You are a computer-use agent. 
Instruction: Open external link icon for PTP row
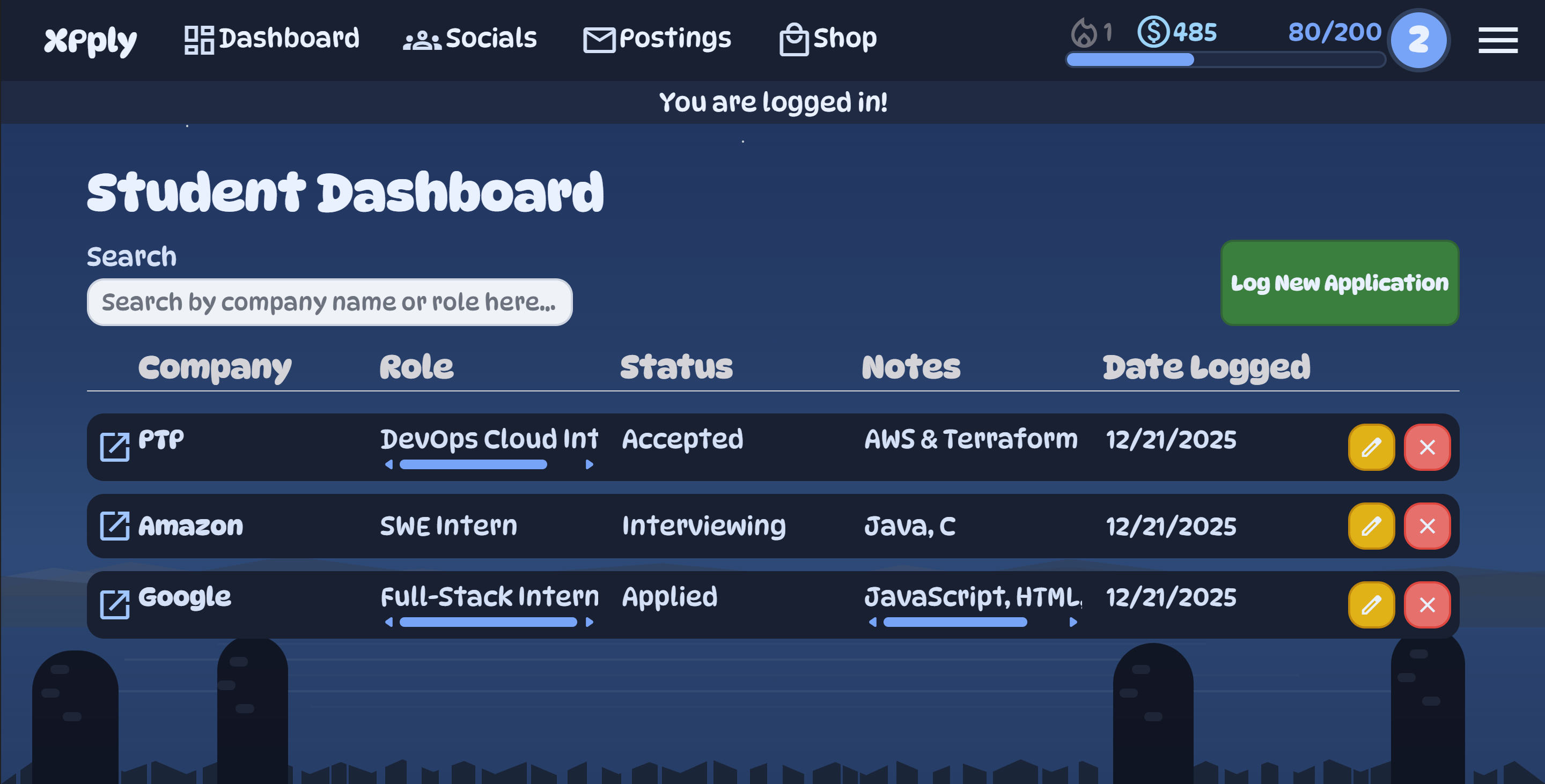pos(115,447)
